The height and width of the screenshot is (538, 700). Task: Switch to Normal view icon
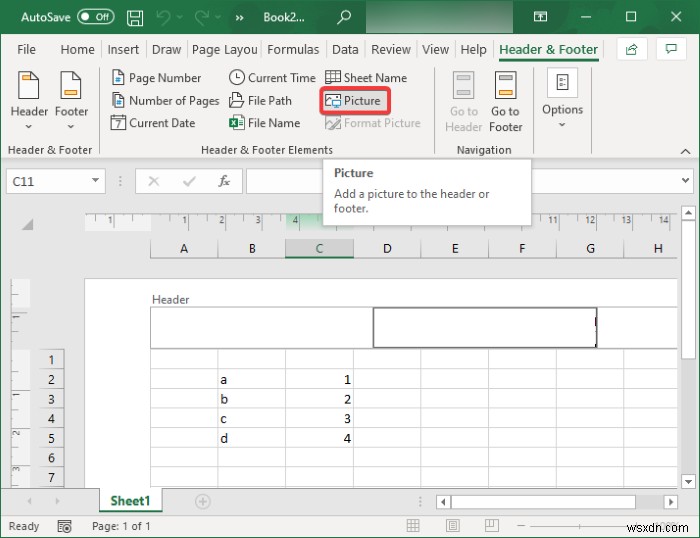[413, 525]
